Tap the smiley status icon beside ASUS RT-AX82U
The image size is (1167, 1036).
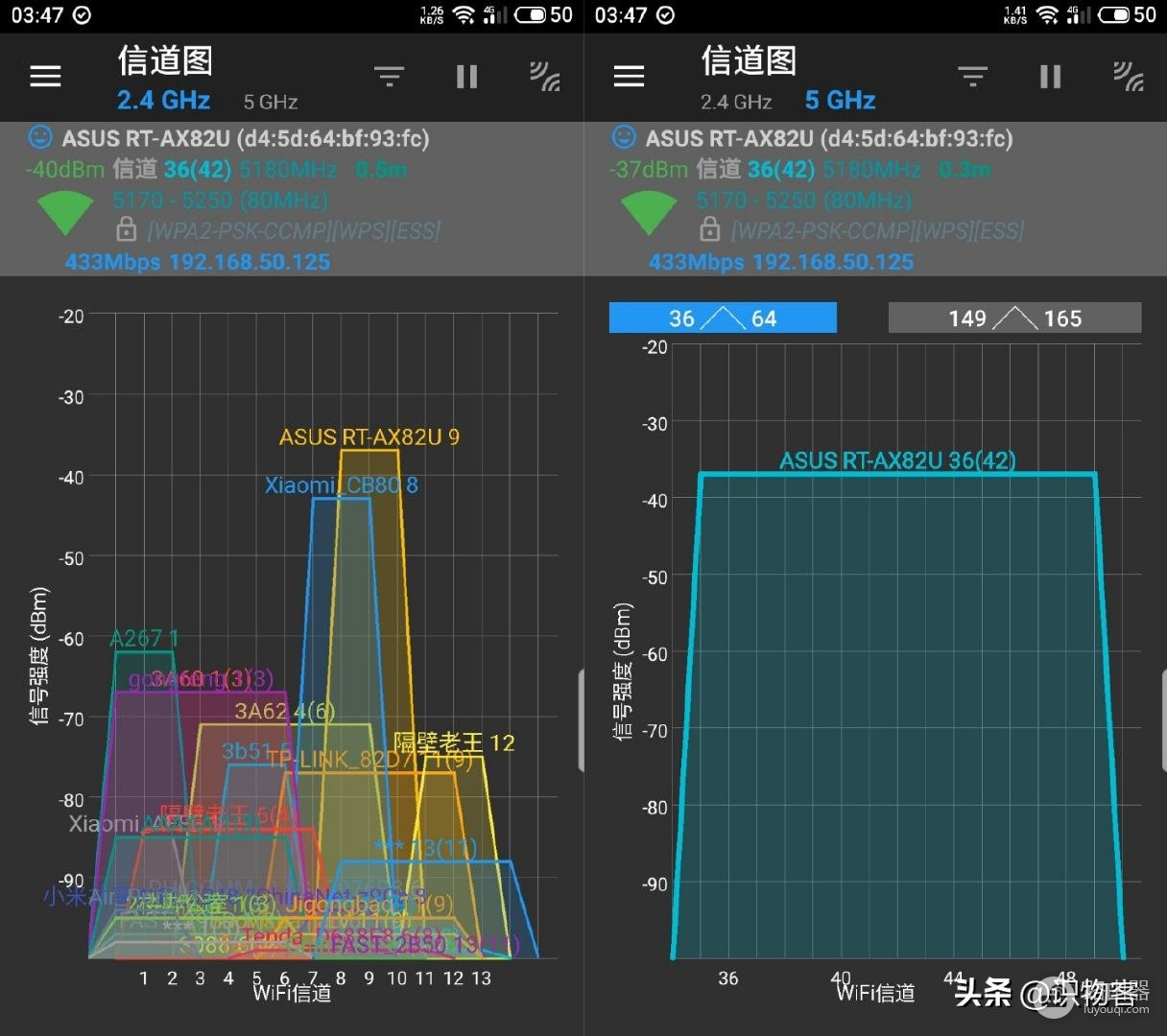tap(38, 137)
